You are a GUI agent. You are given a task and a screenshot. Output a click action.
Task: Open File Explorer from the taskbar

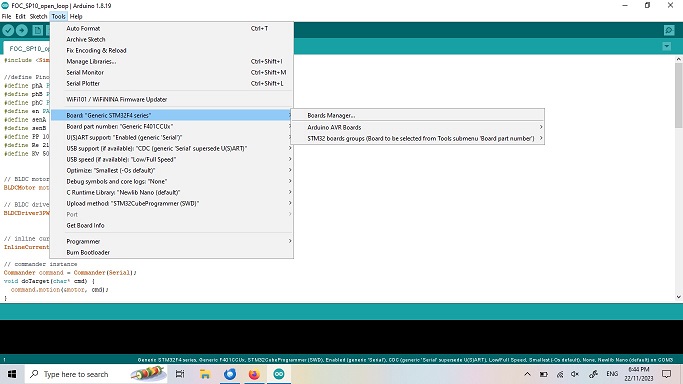coord(205,374)
